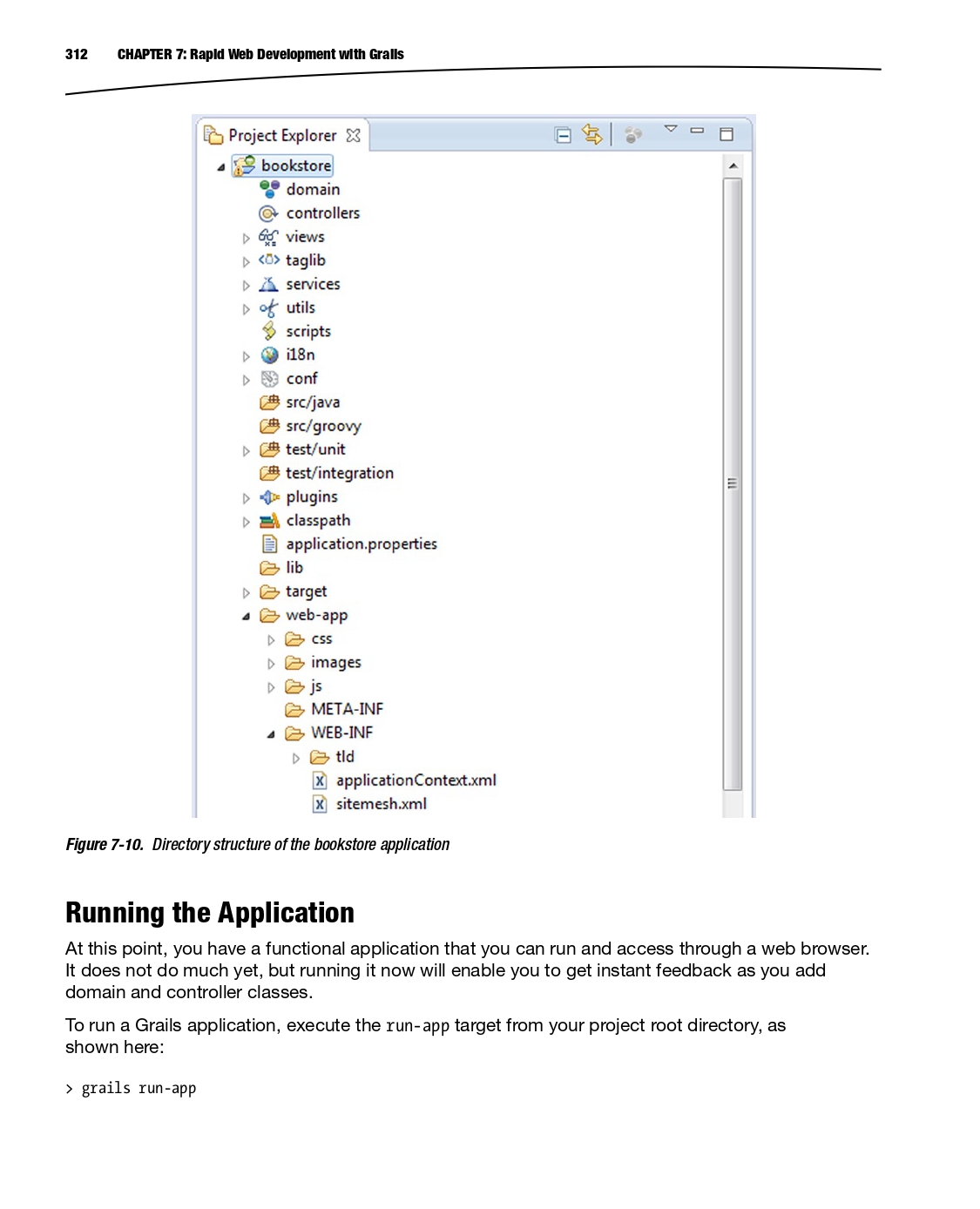980x1209 pixels.
Task: Click the Project Explorer tab icon
Action: pos(213,135)
